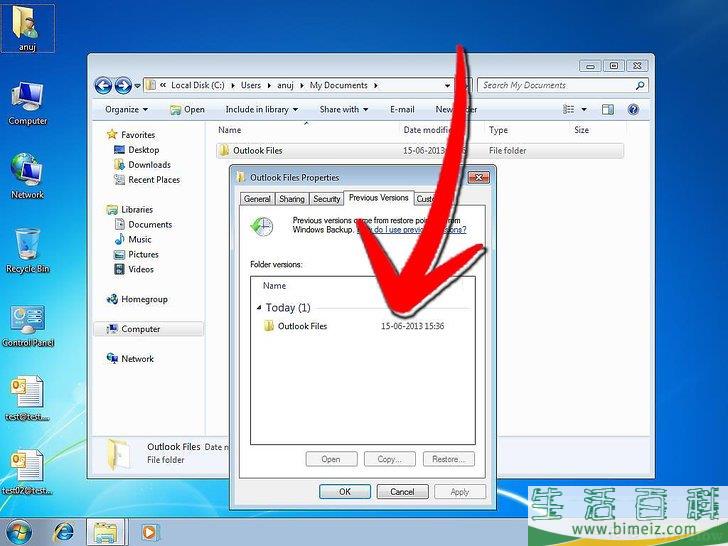The height and width of the screenshot is (546, 728).
Task: Open the Network desktop icon
Action: pyautogui.click(x=27, y=176)
